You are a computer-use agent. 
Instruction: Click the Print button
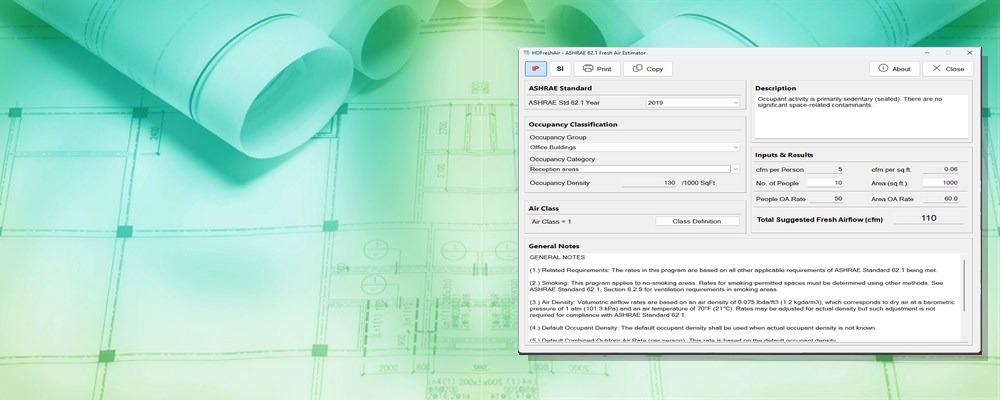597,69
